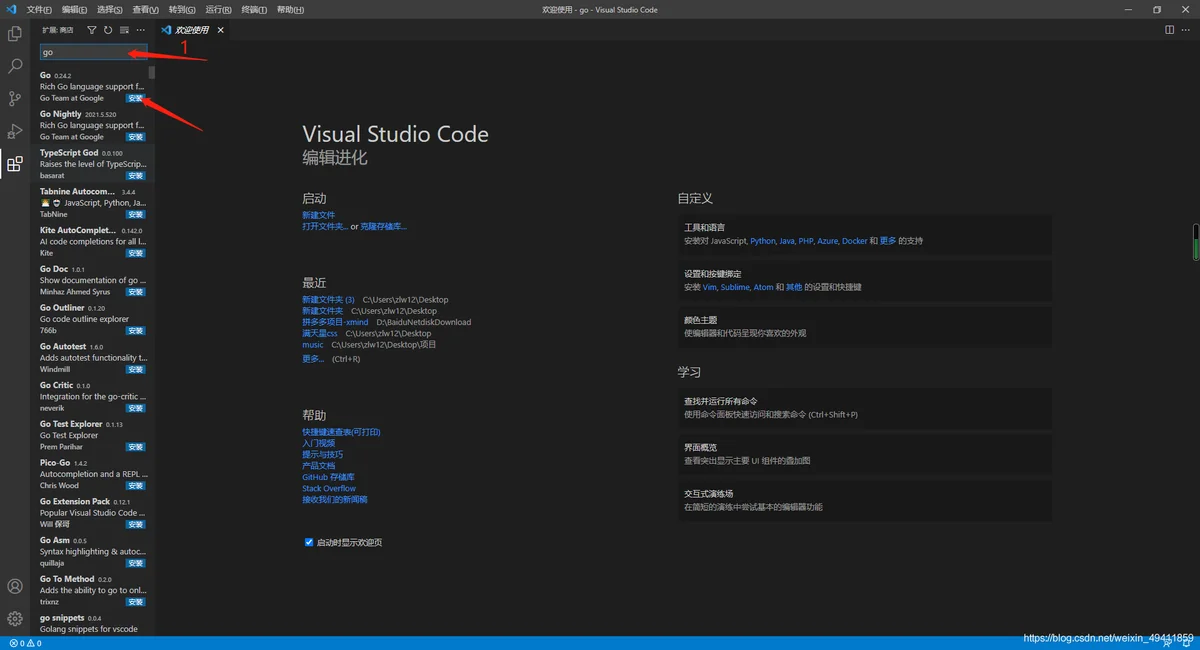Install the Kite AutoComplete extension
Screen dimensions: 1200x650
136,254
